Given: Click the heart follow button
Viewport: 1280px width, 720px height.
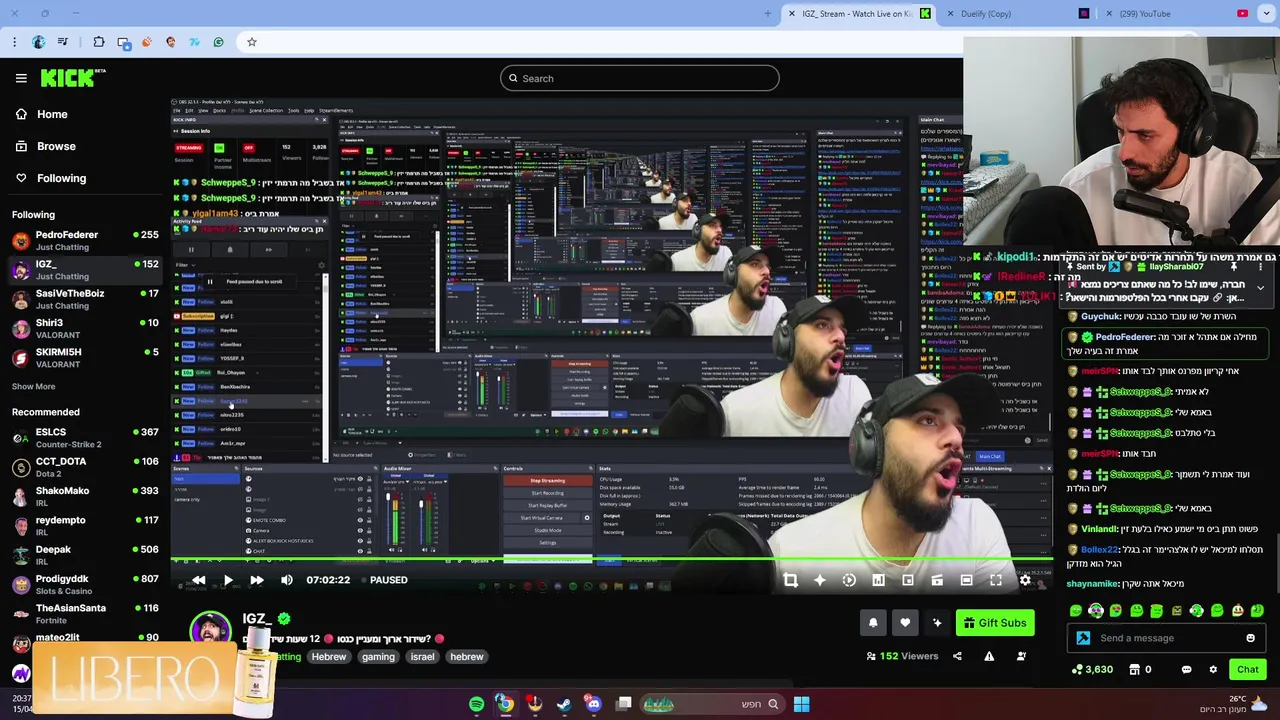Looking at the screenshot, I should click(905, 623).
